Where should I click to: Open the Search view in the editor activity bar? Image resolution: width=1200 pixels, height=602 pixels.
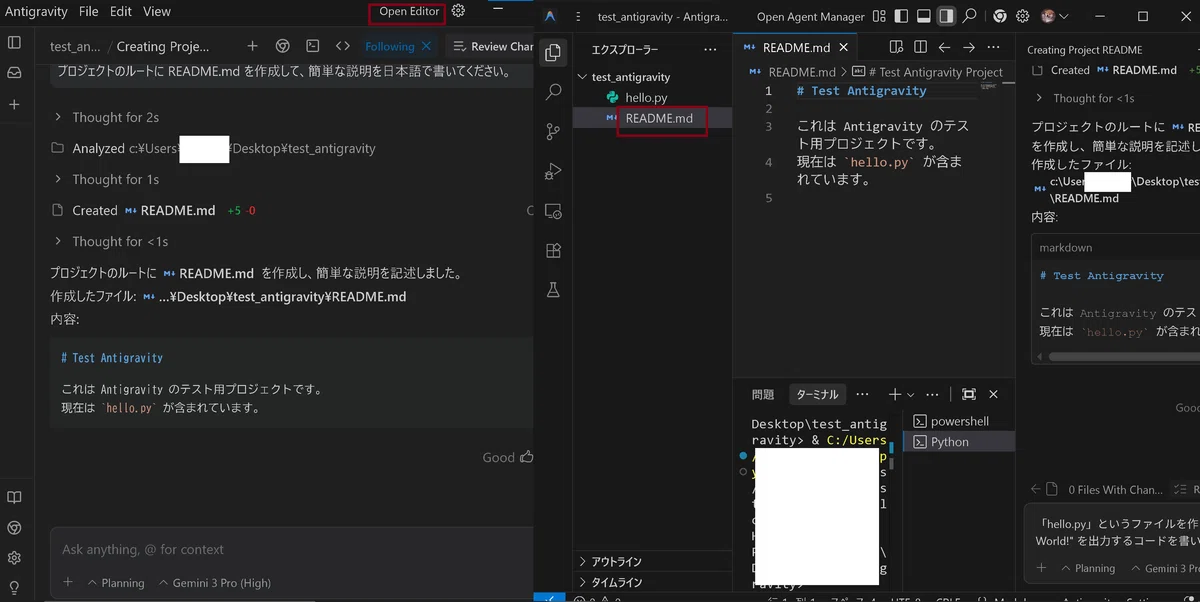553,92
